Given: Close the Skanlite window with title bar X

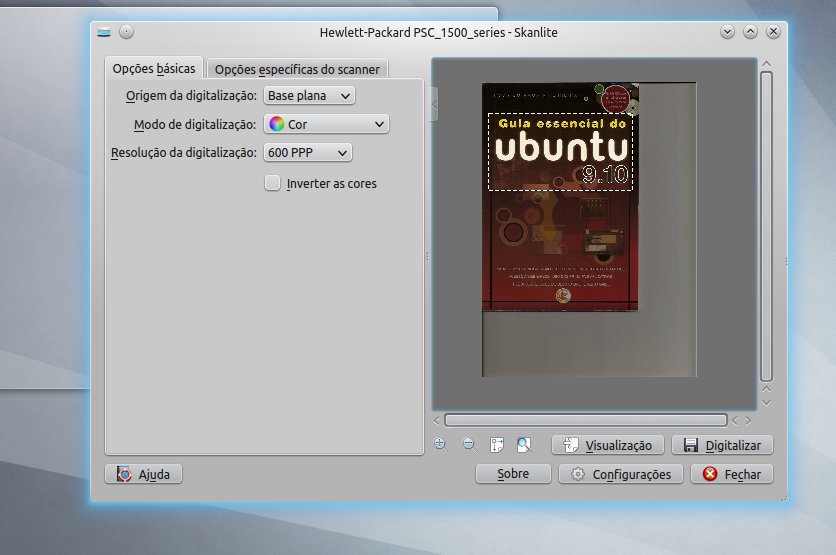Looking at the screenshot, I should click(x=773, y=32).
